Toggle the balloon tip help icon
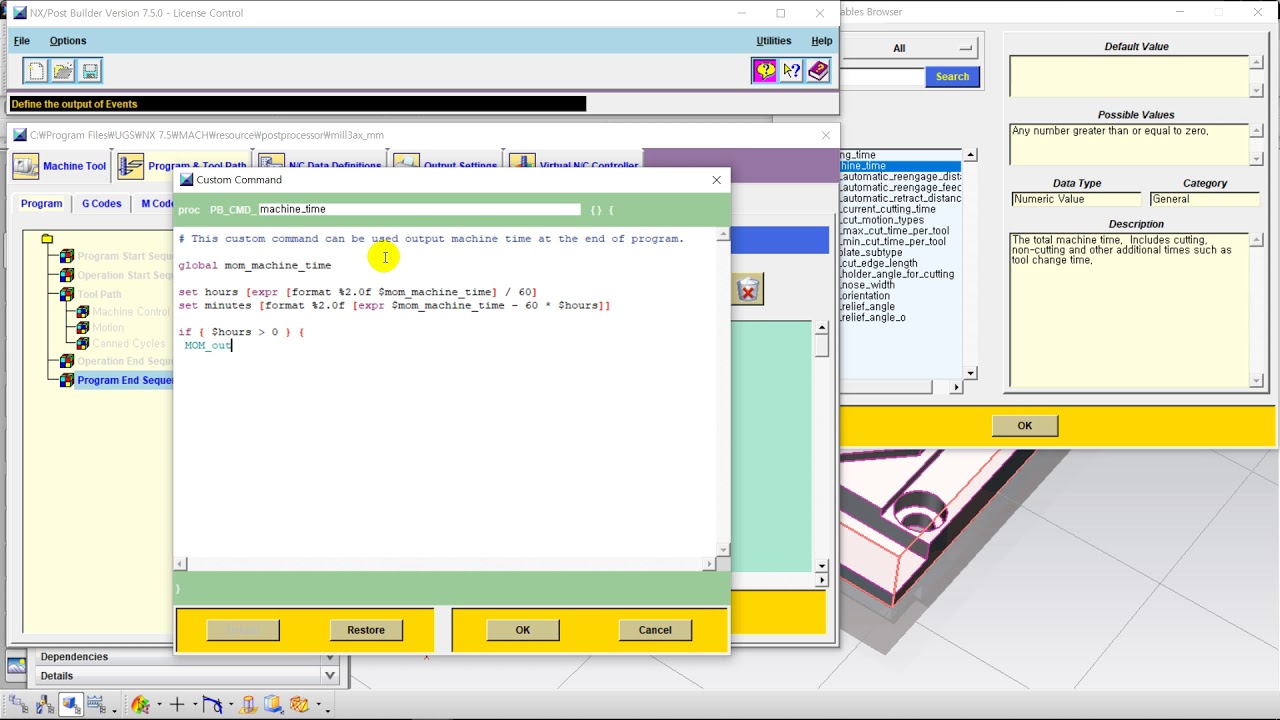 (x=765, y=70)
